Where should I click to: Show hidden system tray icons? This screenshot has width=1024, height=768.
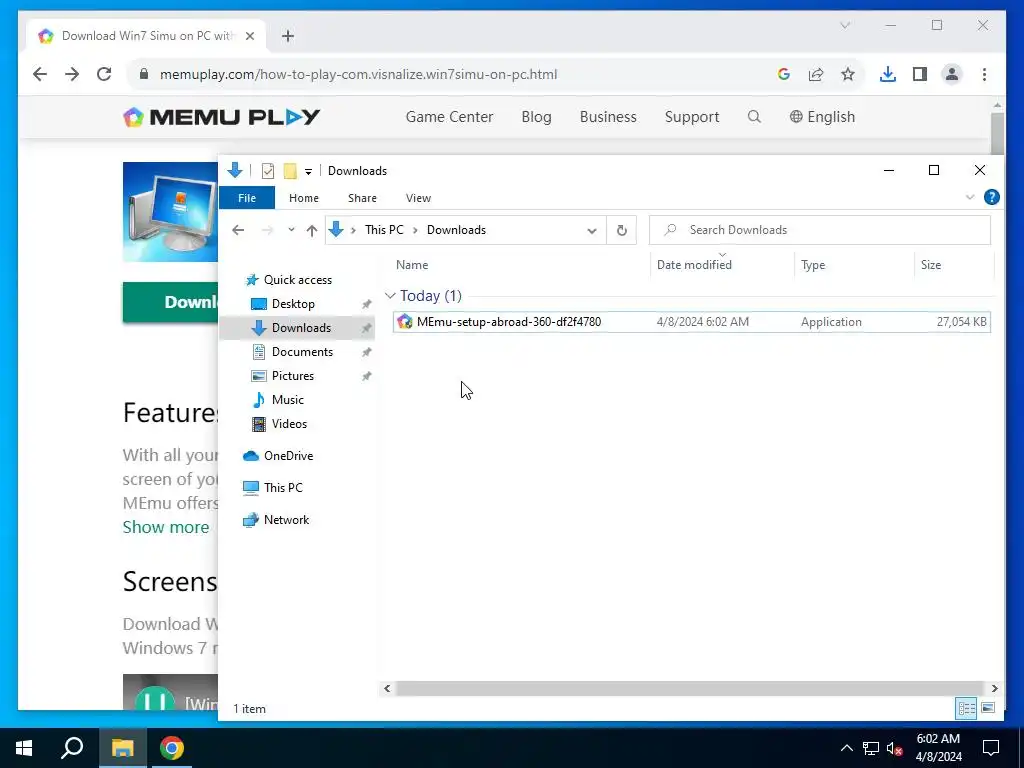tap(846, 748)
